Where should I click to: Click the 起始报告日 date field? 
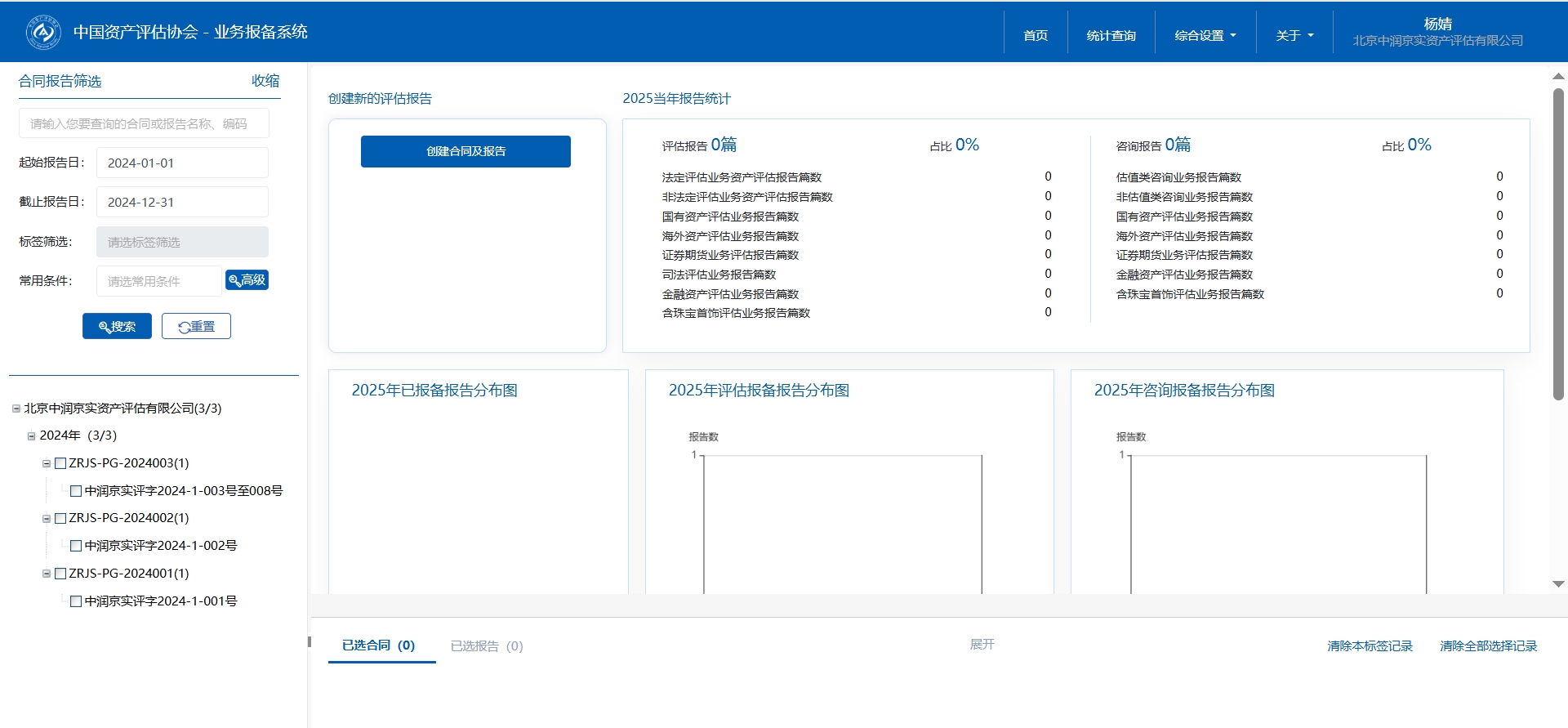(182, 163)
